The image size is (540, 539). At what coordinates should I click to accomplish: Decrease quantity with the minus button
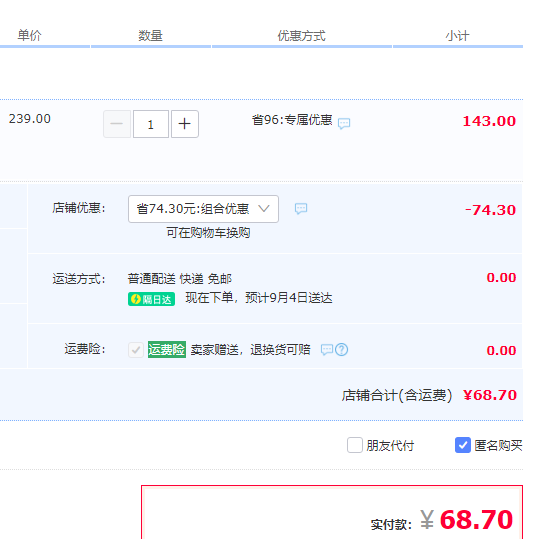pyautogui.click(x=117, y=124)
